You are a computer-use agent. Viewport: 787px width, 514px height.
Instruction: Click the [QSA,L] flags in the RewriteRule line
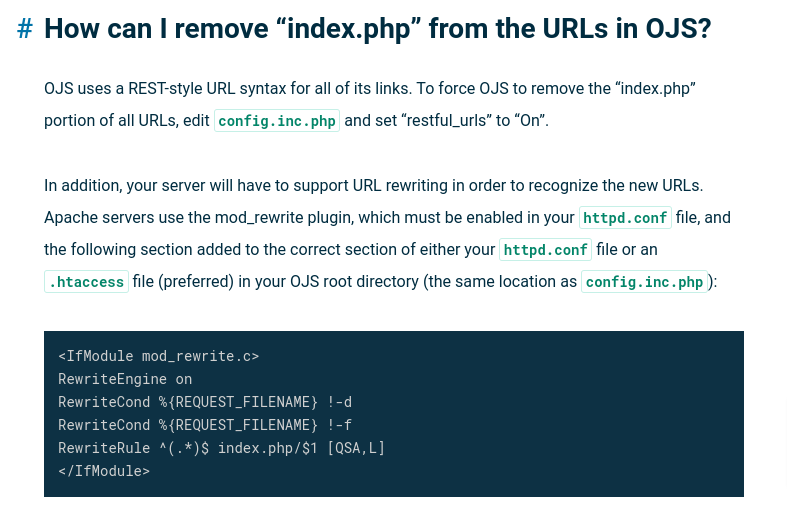click(356, 448)
